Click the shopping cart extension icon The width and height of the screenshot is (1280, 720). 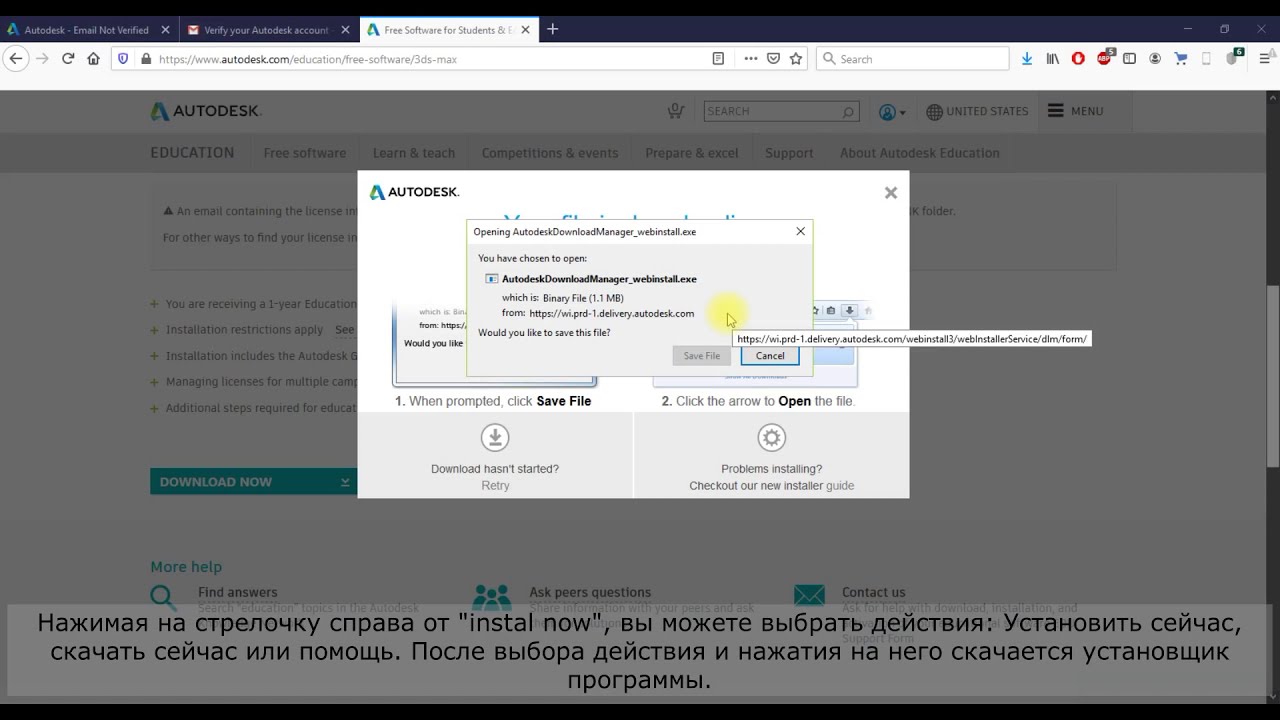point(1181,59)
